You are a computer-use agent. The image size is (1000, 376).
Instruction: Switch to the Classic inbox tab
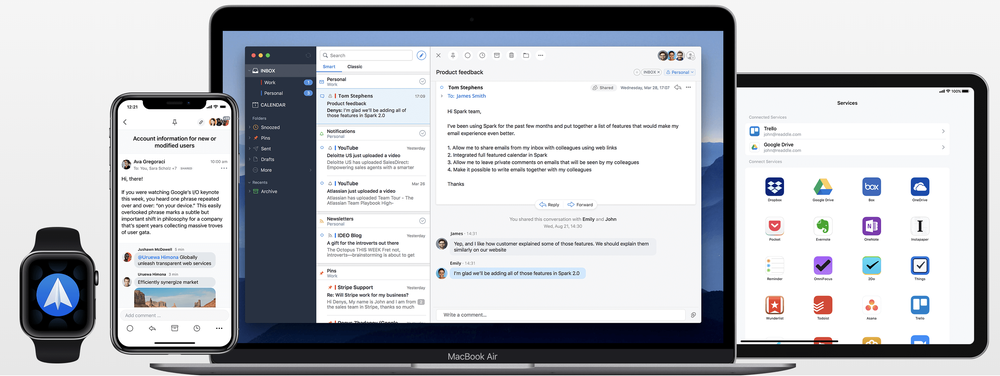[355, 67]
